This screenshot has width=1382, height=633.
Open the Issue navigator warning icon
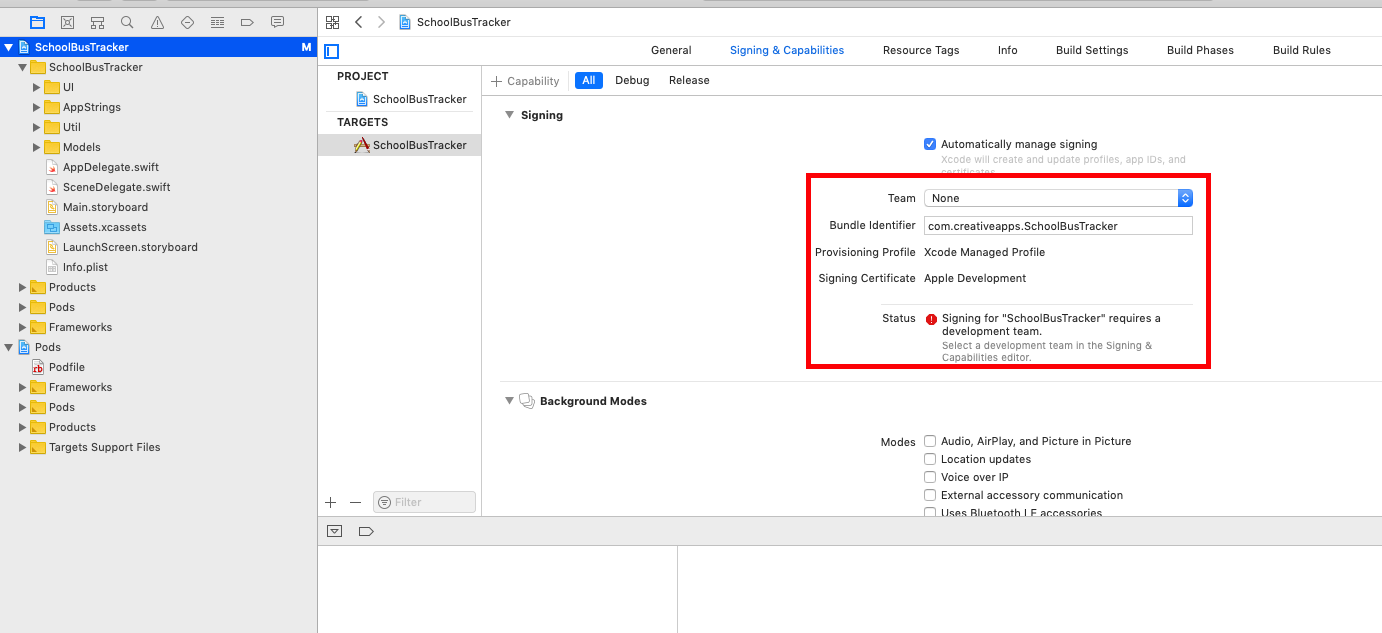point(157,22)
